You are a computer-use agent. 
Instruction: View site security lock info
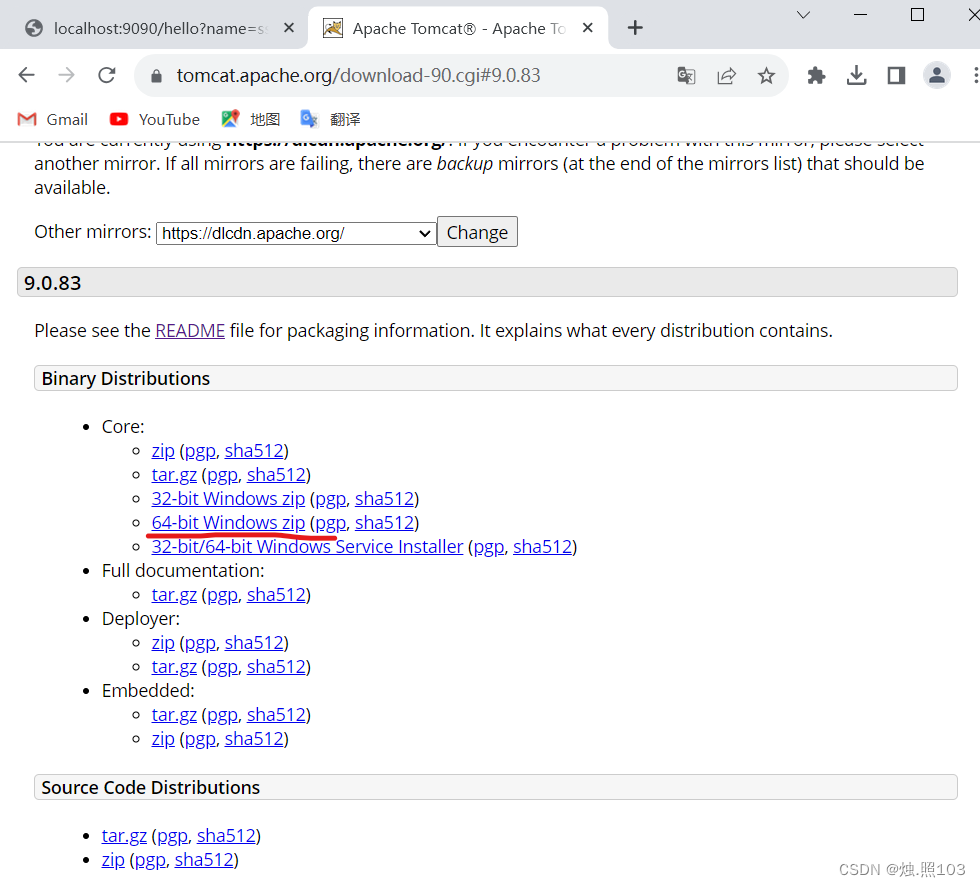pos(156,76)
